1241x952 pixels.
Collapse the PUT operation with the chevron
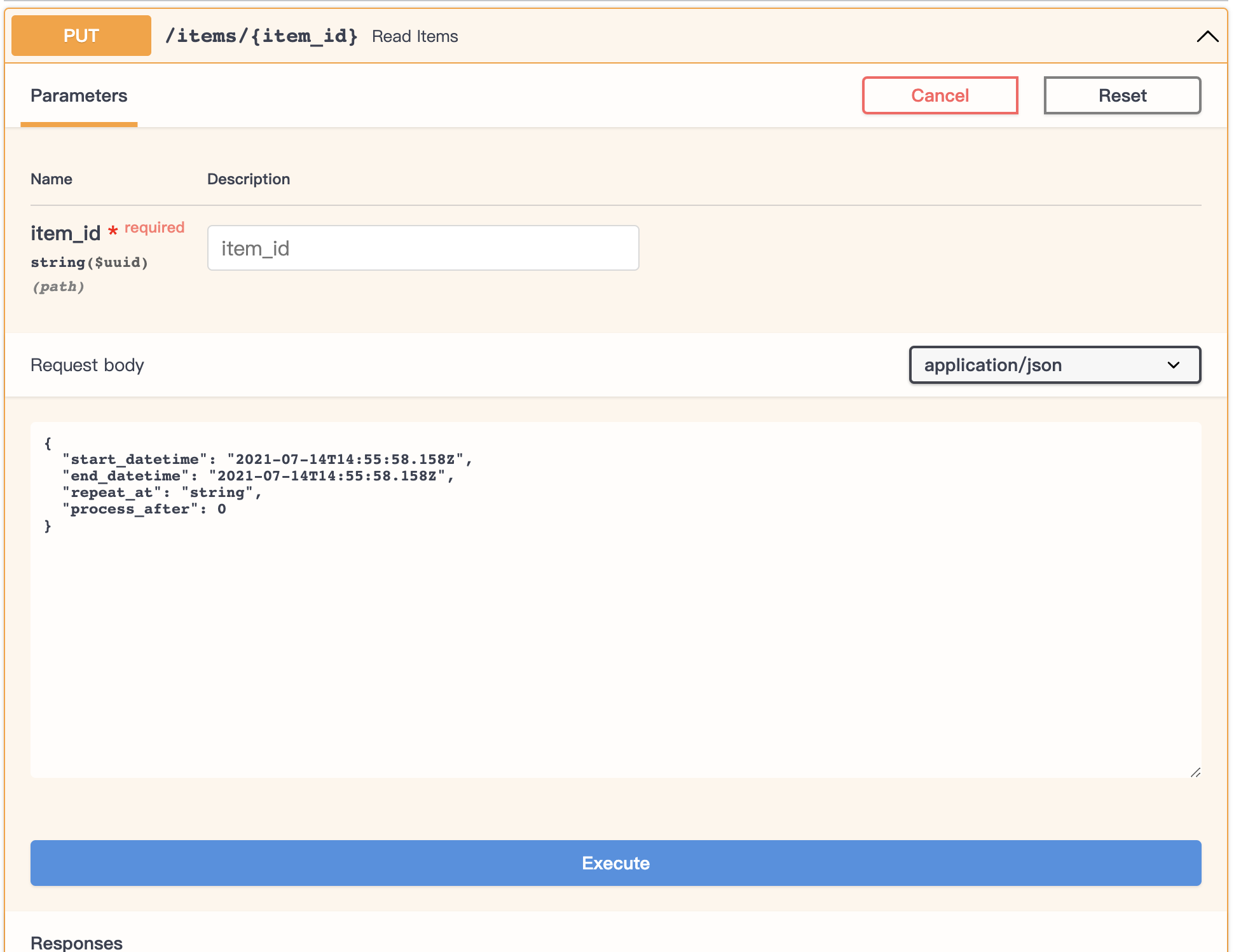(1207, 36)
